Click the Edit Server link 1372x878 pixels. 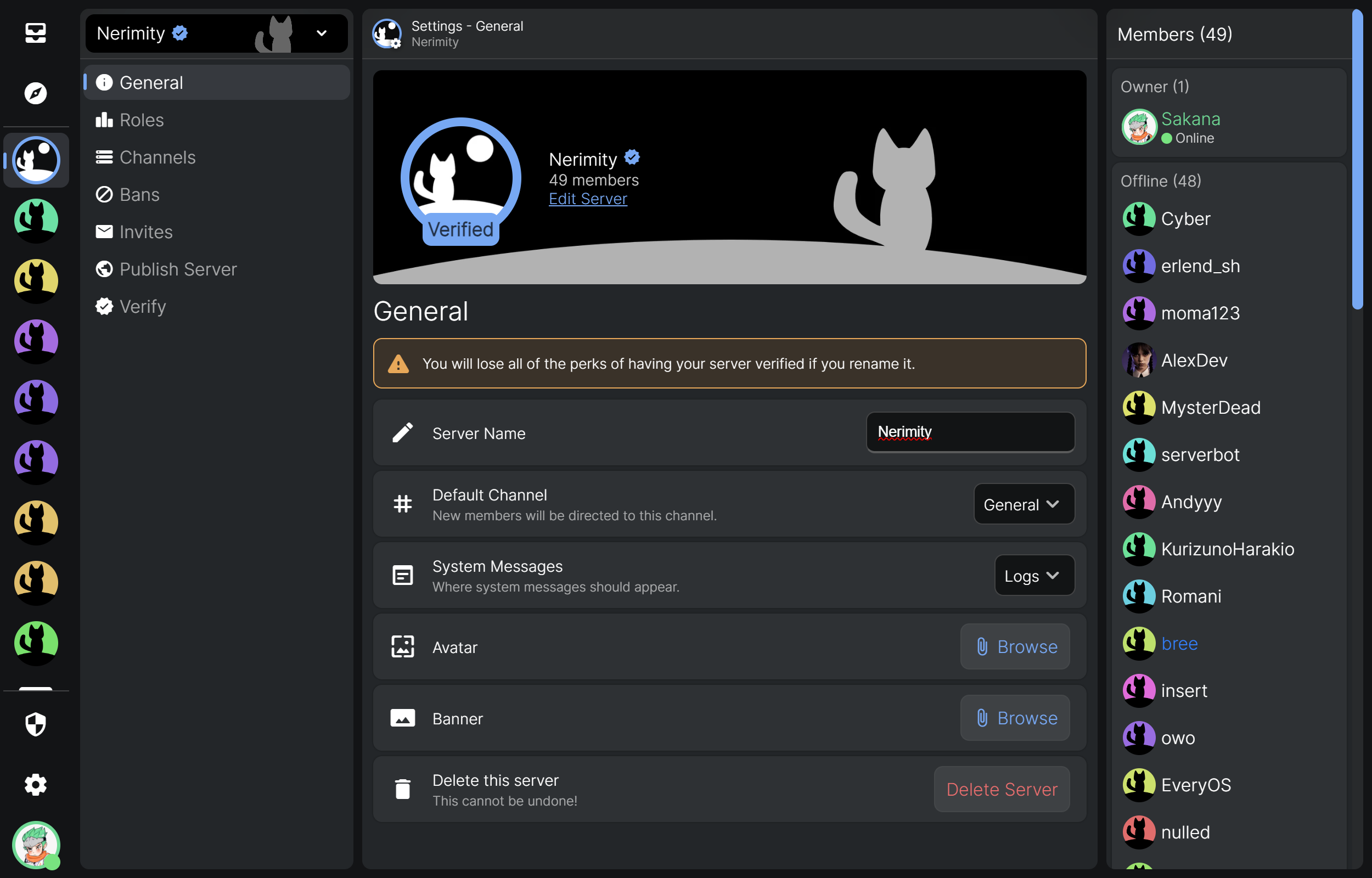588,199
